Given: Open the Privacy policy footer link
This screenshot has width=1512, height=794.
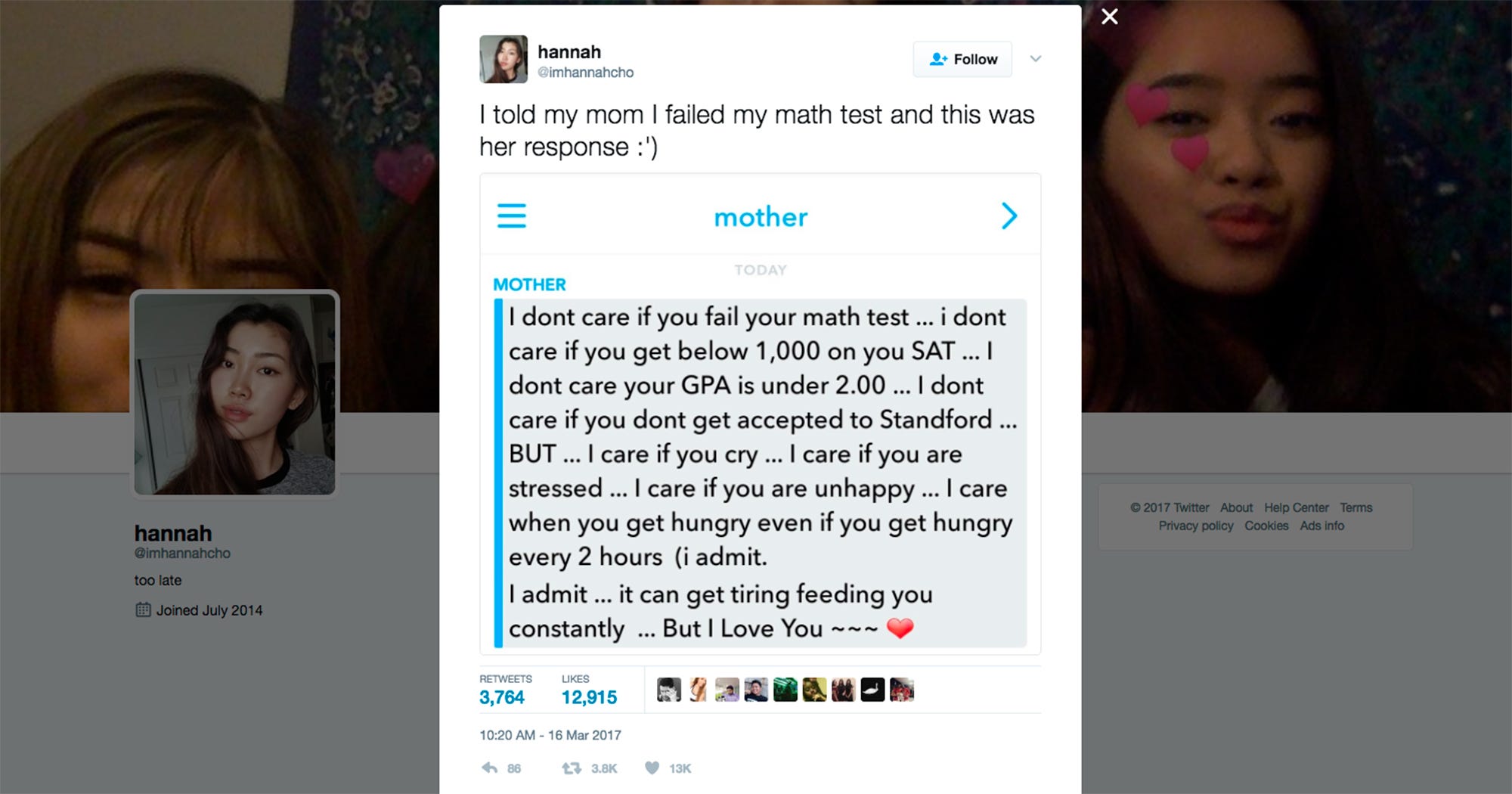Looking at the screenshot, I should coord(1195,526).
